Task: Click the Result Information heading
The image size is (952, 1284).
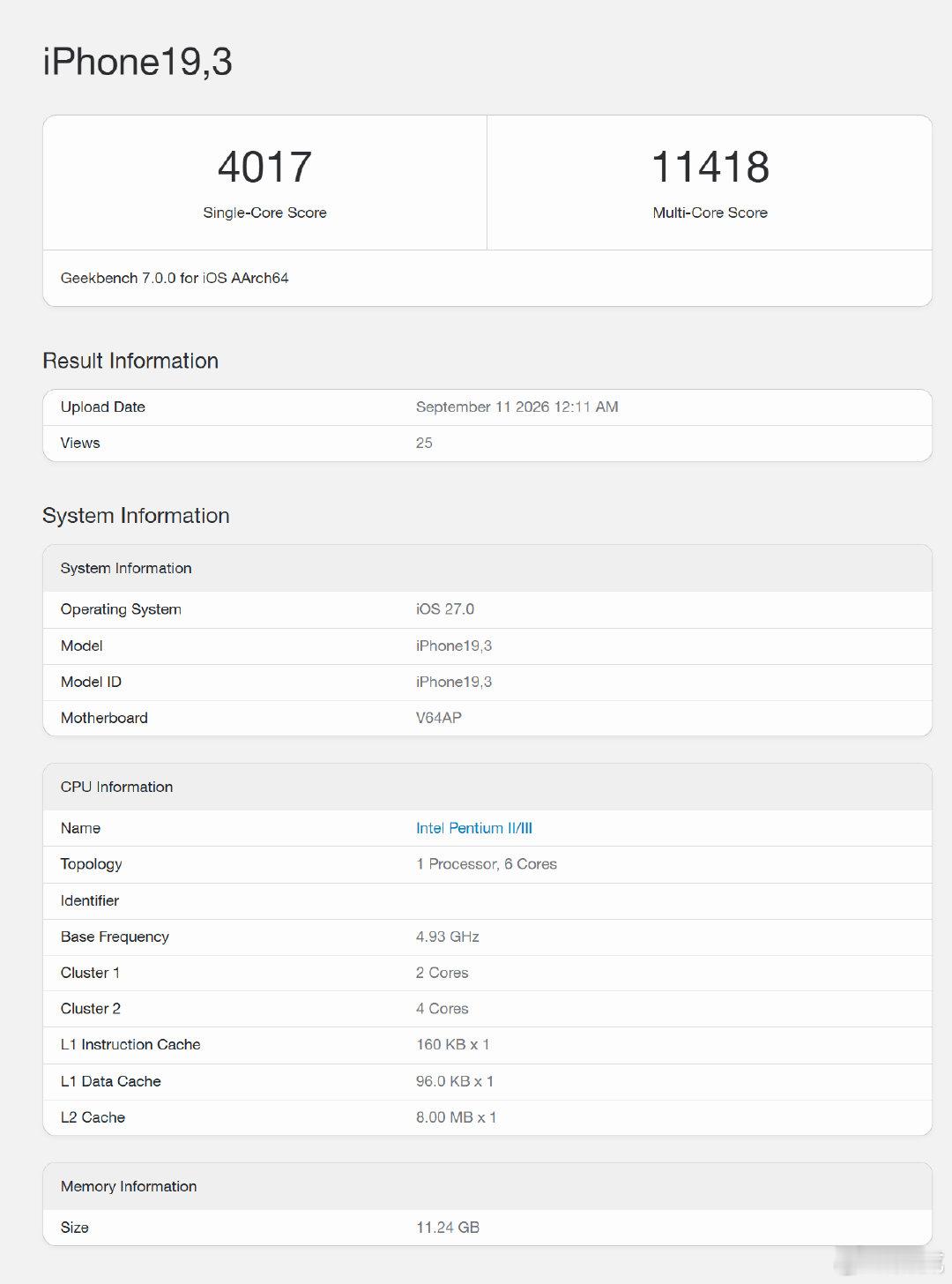Action: pos(130,361)
